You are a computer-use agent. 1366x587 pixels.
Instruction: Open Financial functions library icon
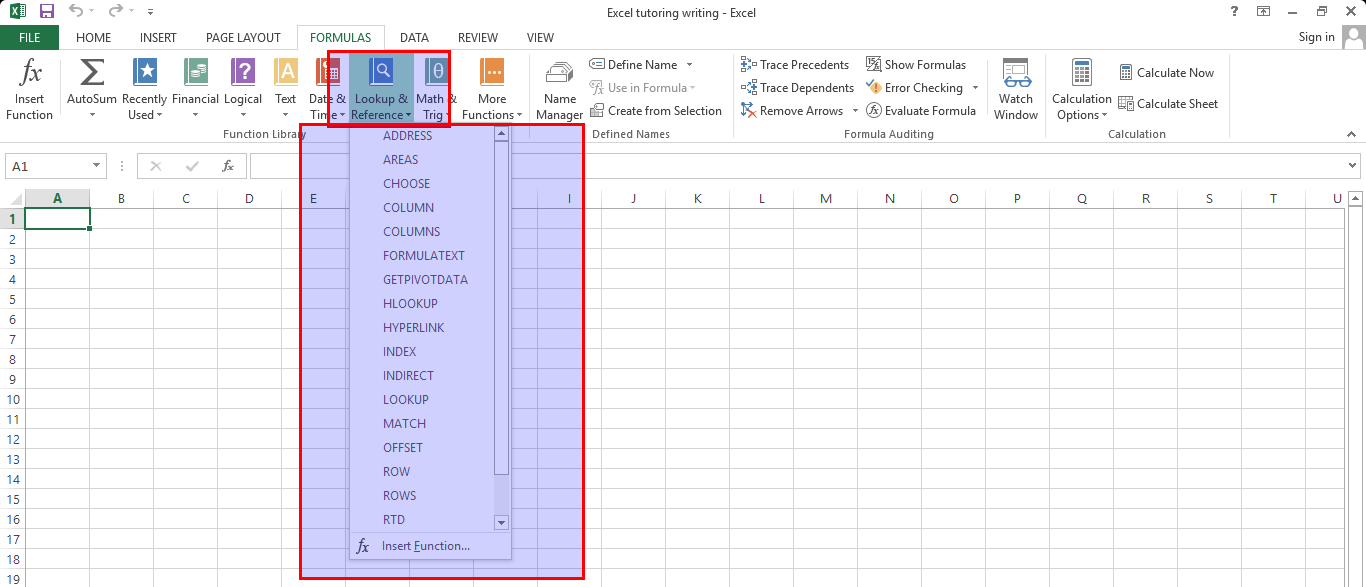[195, 74]
